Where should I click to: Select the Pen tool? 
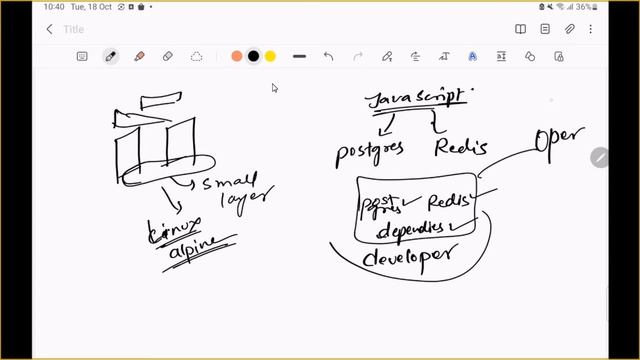click(111, 56)
